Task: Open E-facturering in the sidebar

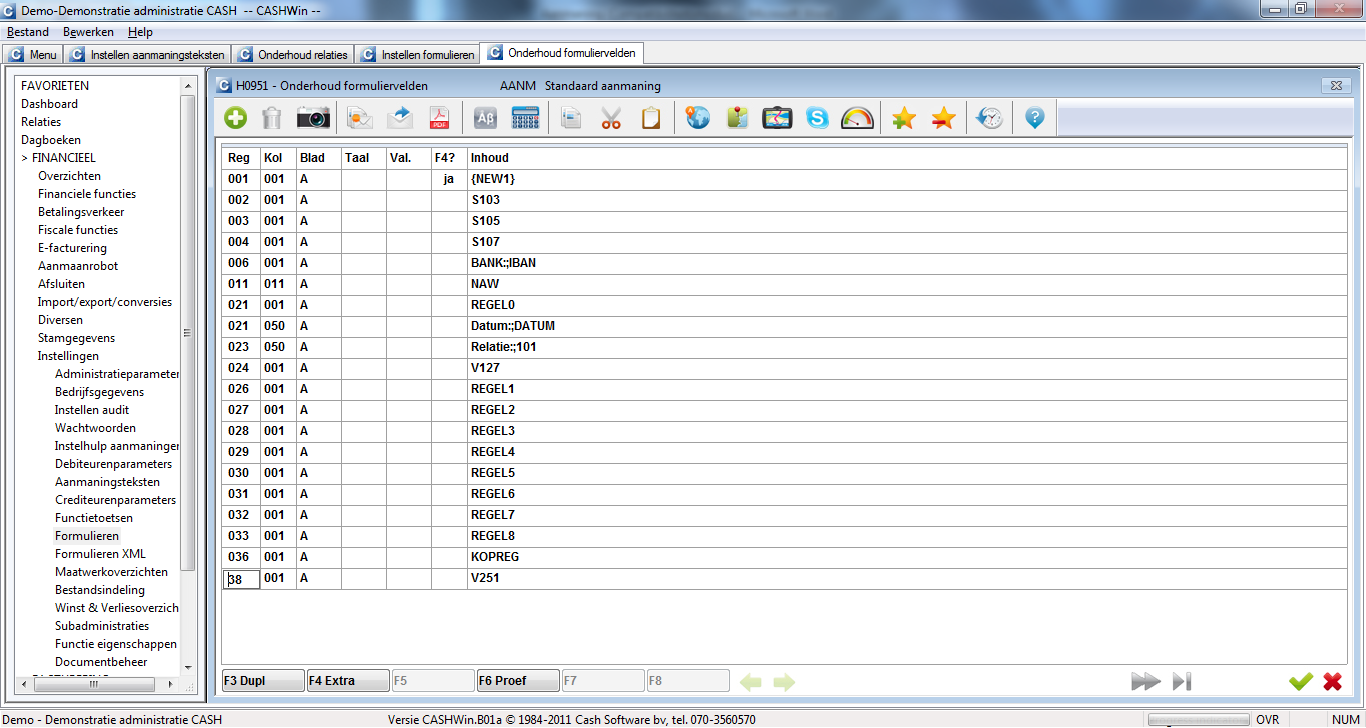Action: pos(72,248)
